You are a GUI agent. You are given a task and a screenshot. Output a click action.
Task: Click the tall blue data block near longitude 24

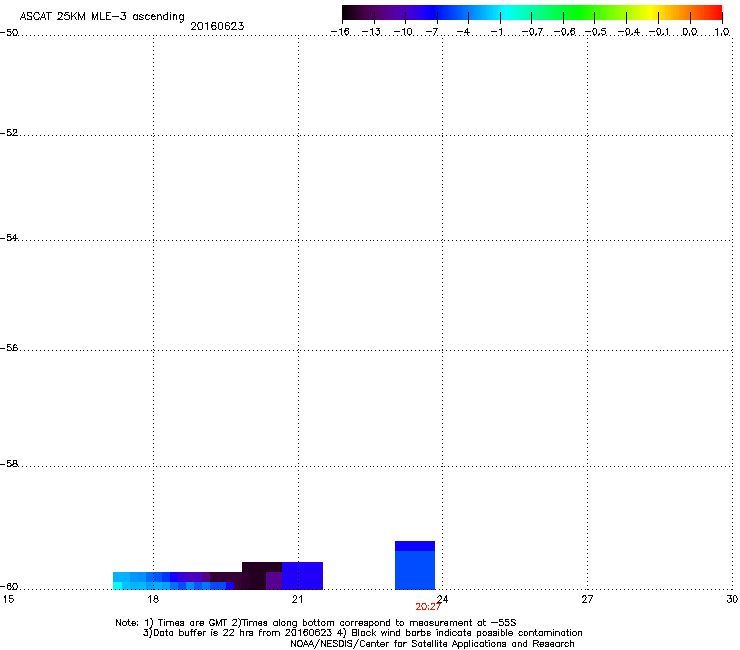pyautogui.click(x=415, y=566)
